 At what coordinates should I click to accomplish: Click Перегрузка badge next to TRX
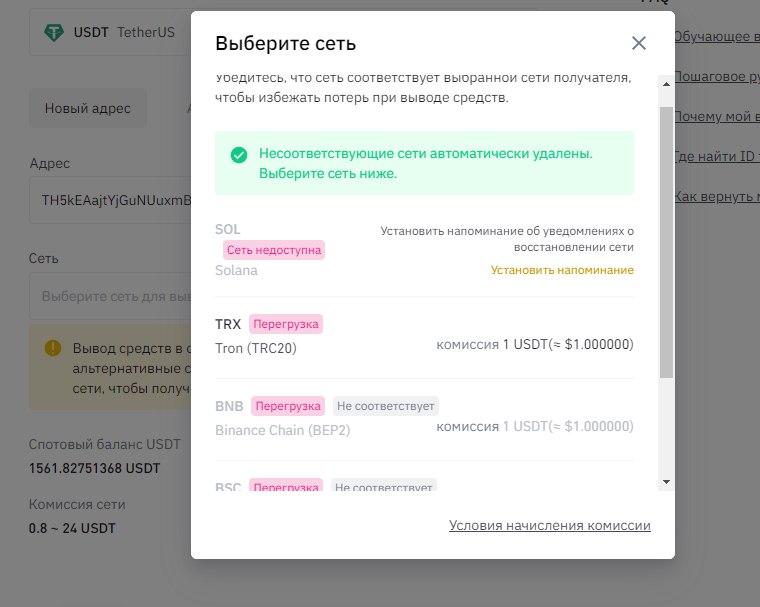[286, 324]
